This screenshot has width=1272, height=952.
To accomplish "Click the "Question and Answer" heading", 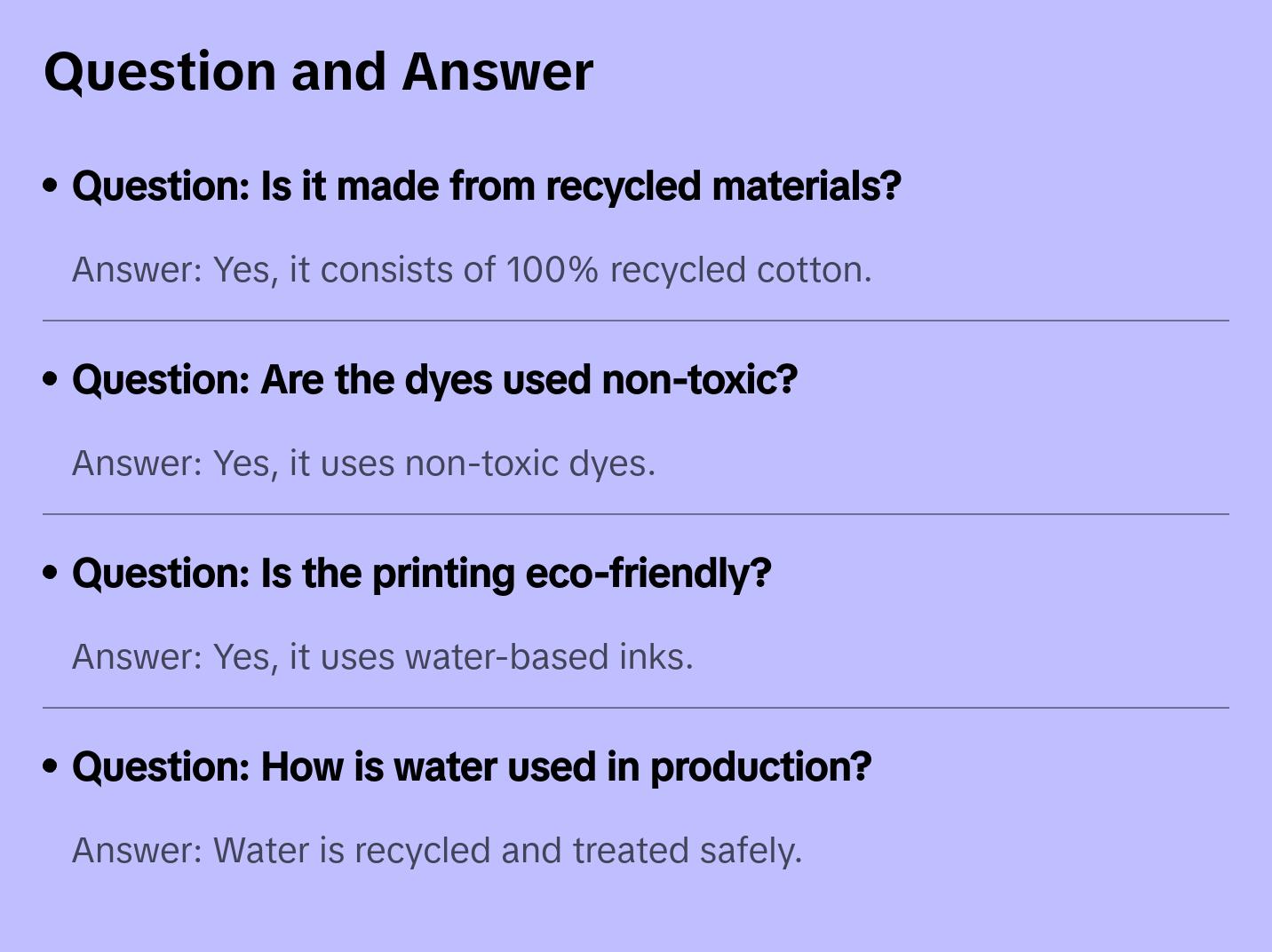I will pos(318,71).
